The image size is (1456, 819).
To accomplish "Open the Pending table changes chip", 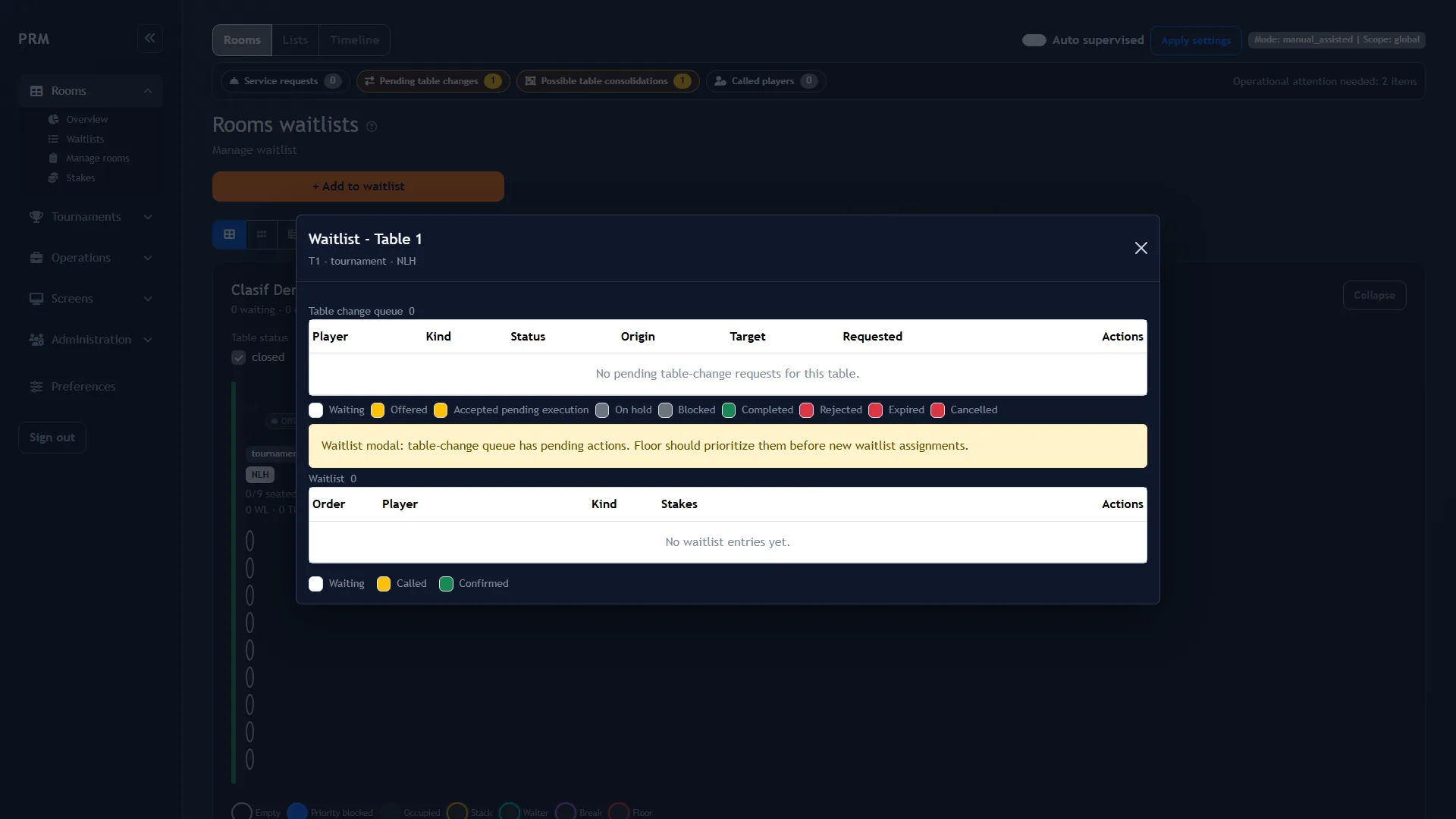I will click(x=432, y=81).
